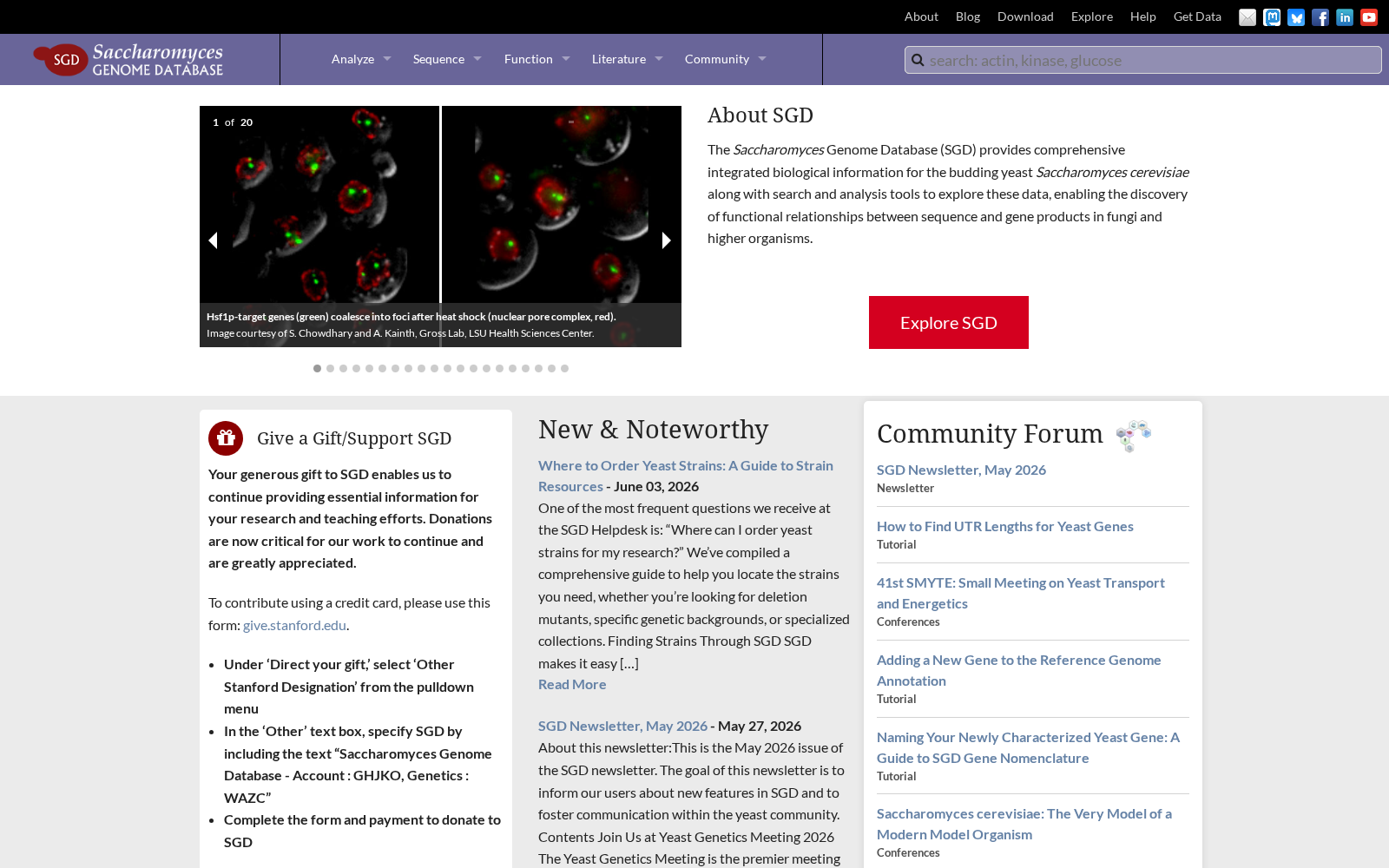The height and width of the screenshot is (868, 1389).
Task: Click the search magnifier icon
Action: point(918,60)
